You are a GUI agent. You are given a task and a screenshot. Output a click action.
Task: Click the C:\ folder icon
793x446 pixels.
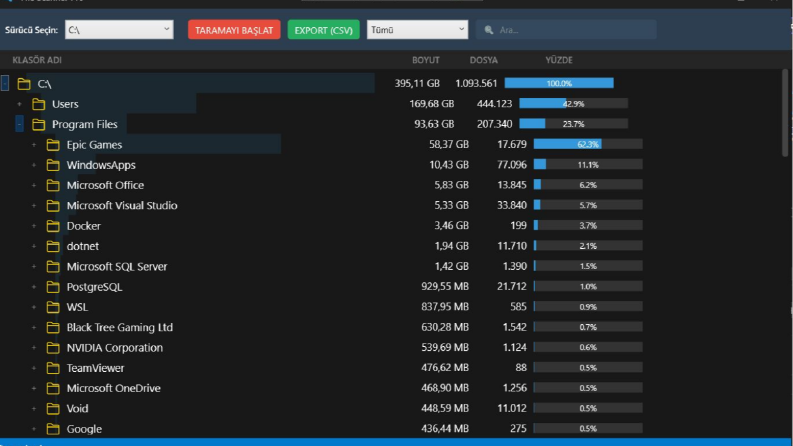(24, 83)
